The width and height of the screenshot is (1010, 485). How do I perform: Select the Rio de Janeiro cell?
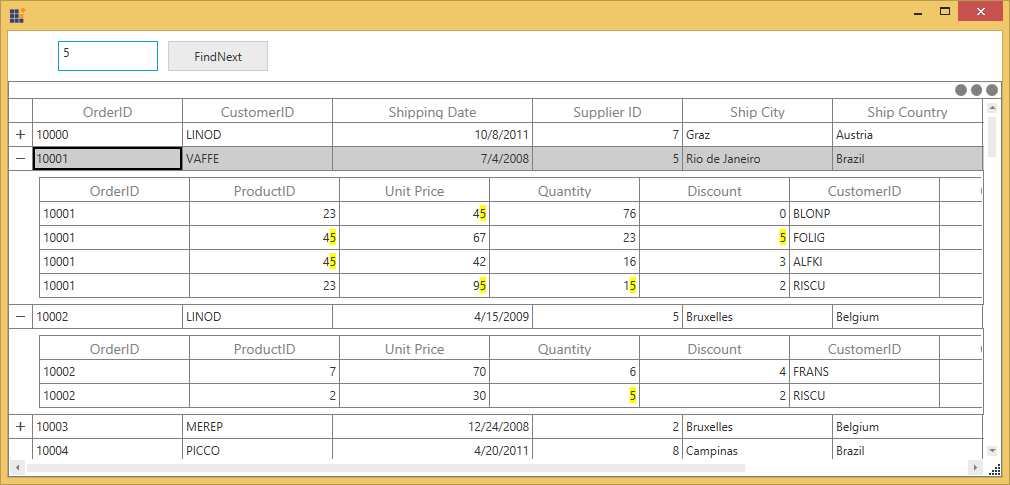(758, 158)
